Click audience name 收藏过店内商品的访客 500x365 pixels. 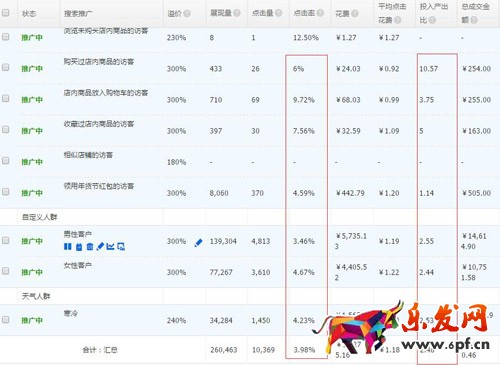pos(99,124)
